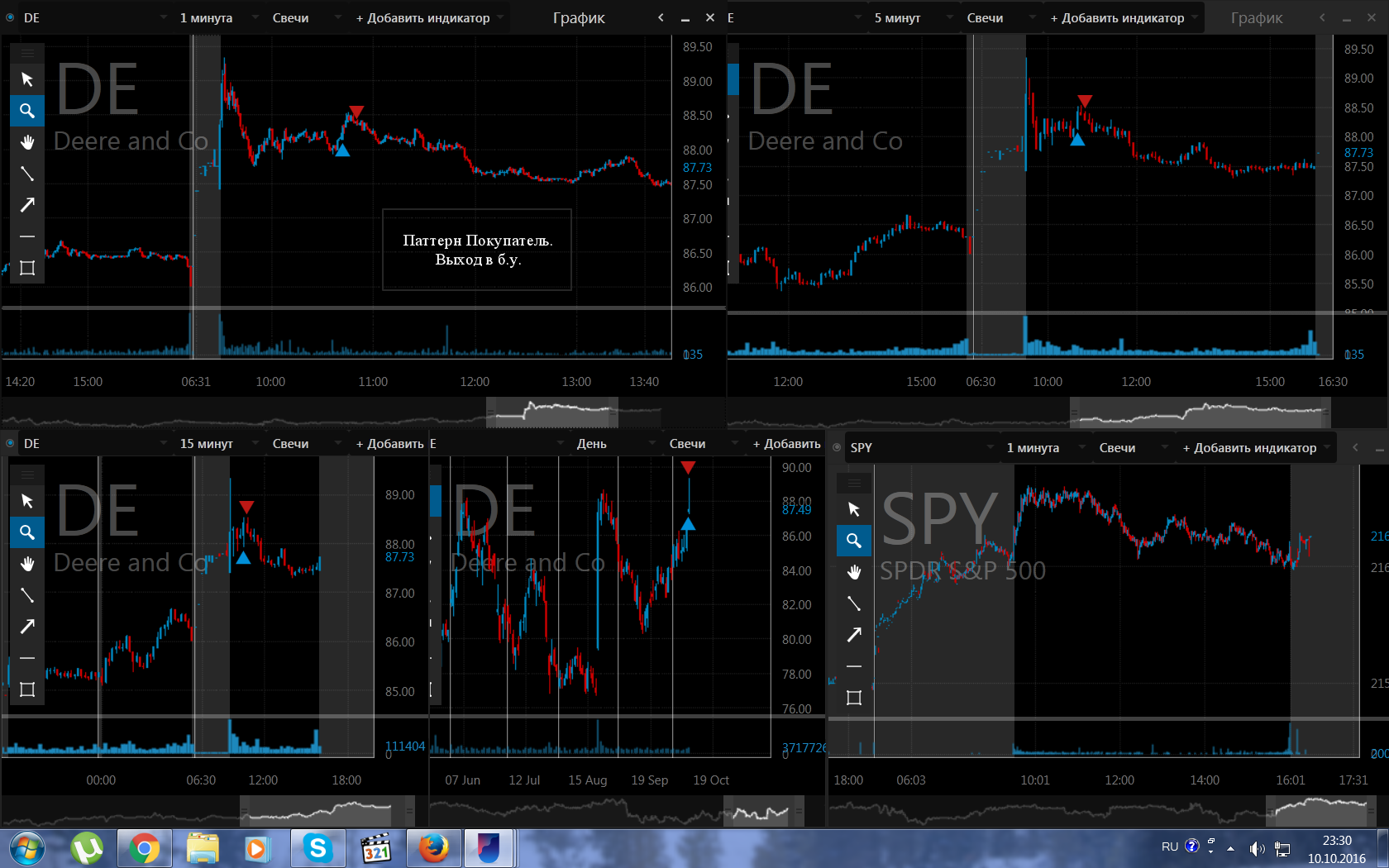This screenshot has width=1389, height=868.
Task: Click the RU language indicator in system tray
Action: 1170,847
